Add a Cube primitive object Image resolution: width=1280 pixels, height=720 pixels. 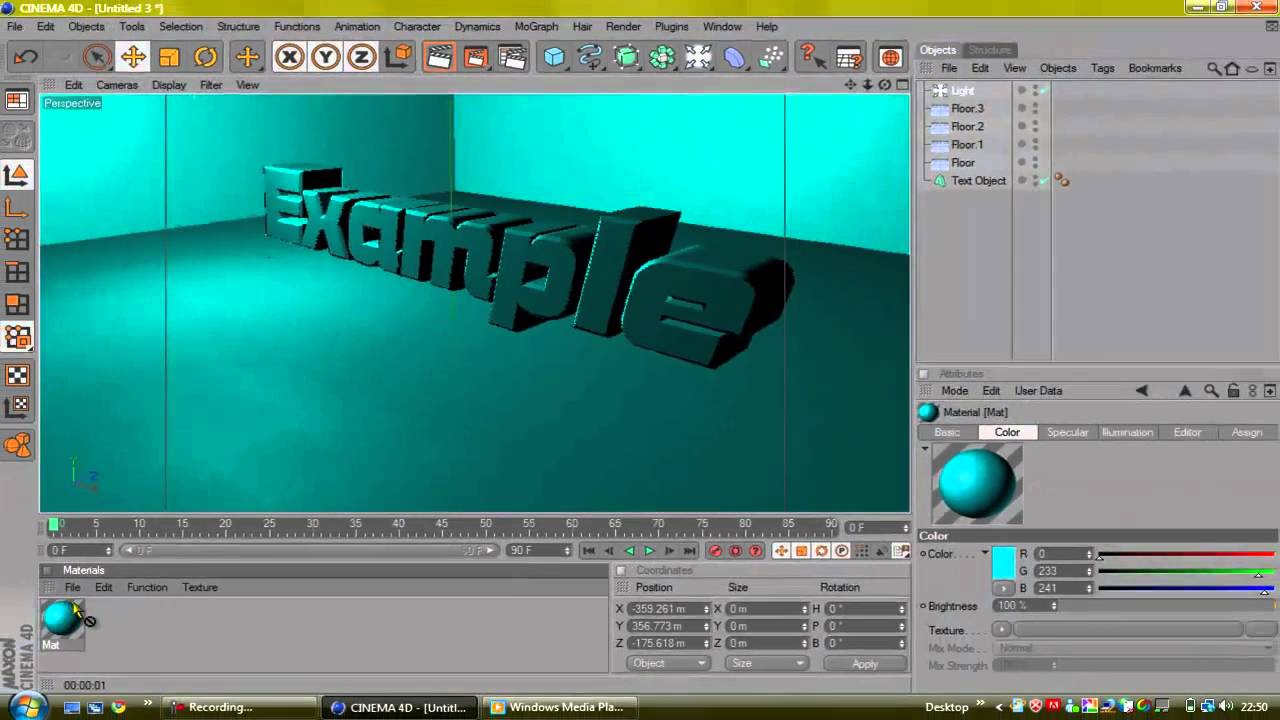pyautogui.click(x=554, y=57)
